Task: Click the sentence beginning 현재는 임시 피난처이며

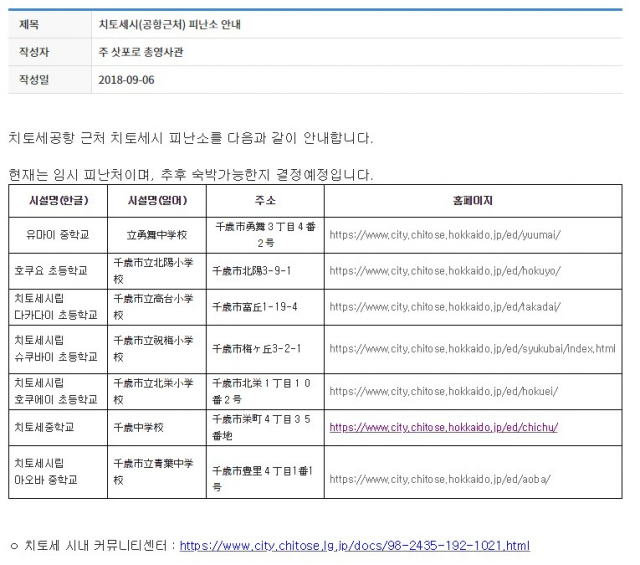Action: coord(191,175)
